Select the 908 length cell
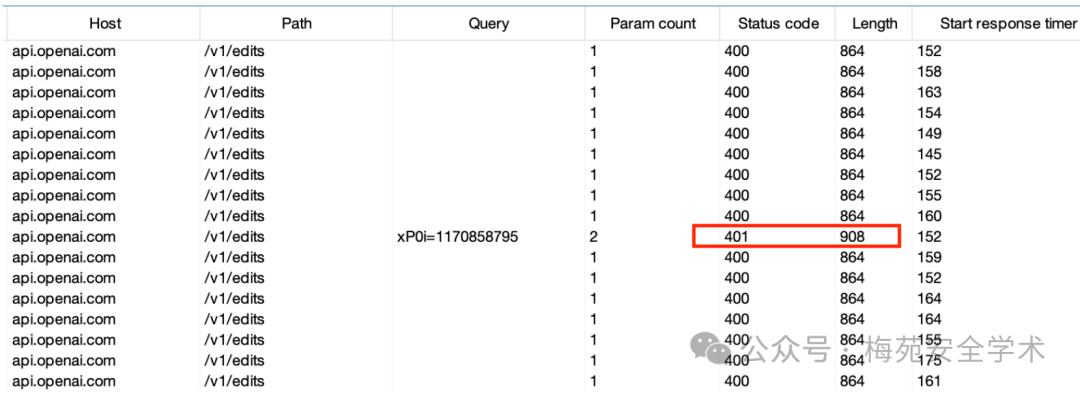The width and height of the screenshot is (1080, 393). (x=852, y=237)
